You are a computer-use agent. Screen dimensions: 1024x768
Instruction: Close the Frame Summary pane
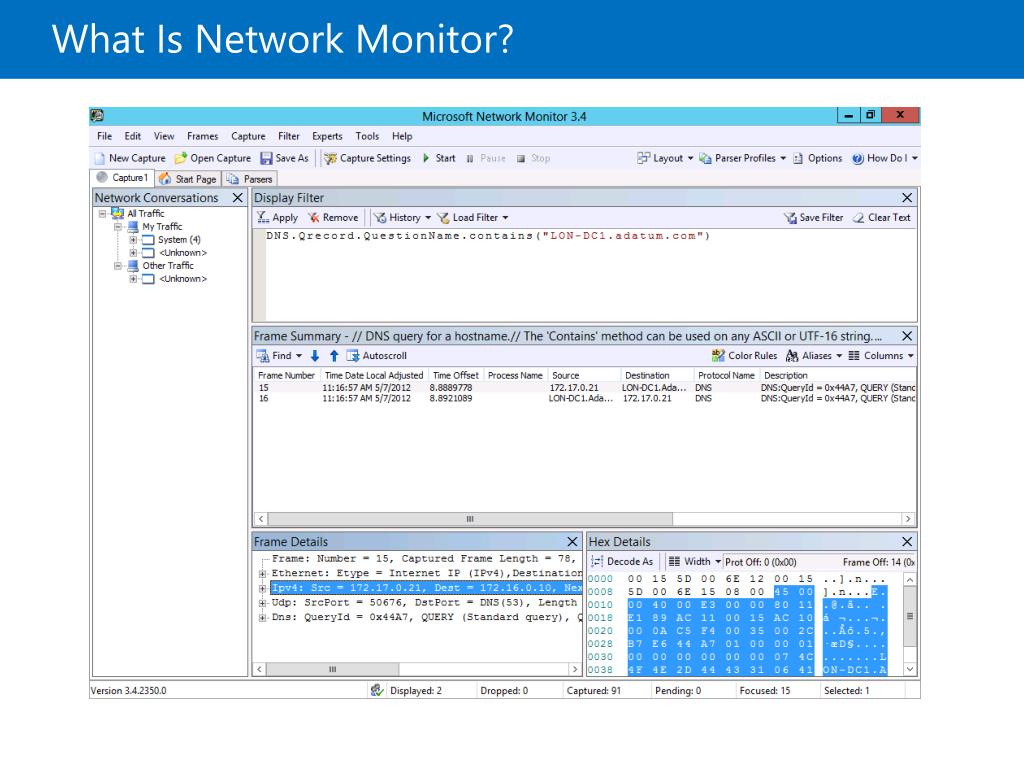pyautogui.click(x=907, y=336)
